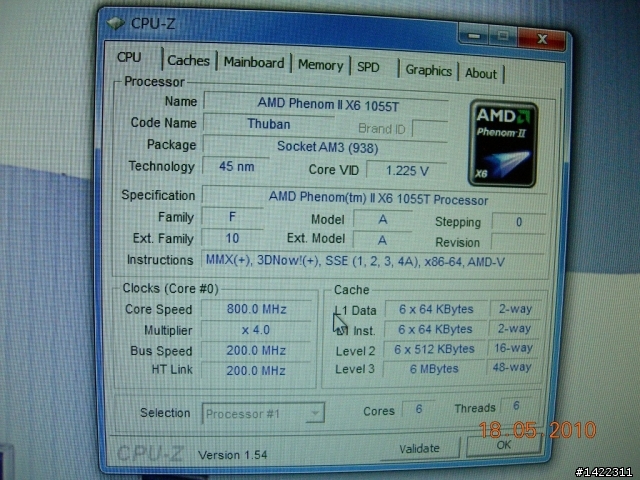
Task: Click the Level 2 value 6 x 512 KBytes
Action: [x=434, y=349]
